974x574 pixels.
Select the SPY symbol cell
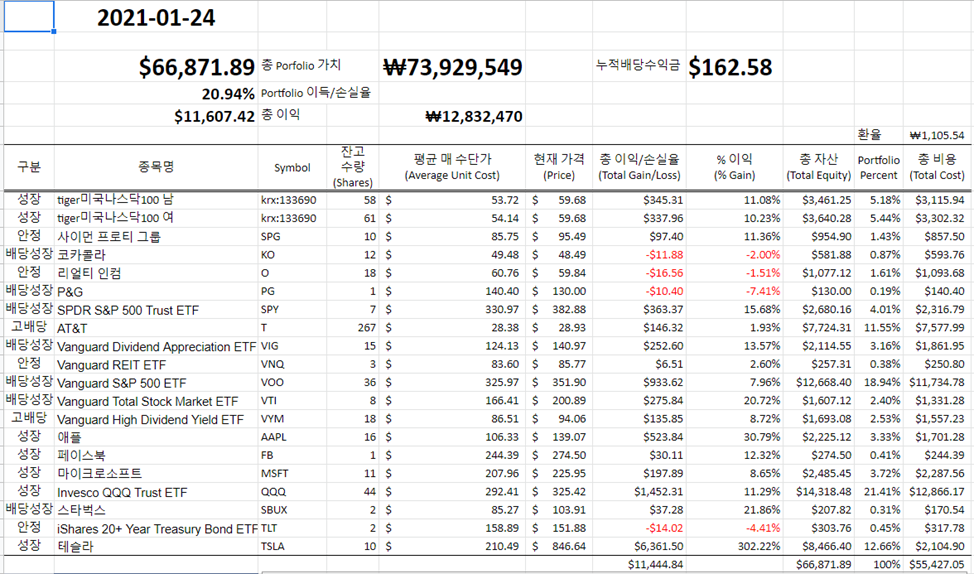click(292, 309)
